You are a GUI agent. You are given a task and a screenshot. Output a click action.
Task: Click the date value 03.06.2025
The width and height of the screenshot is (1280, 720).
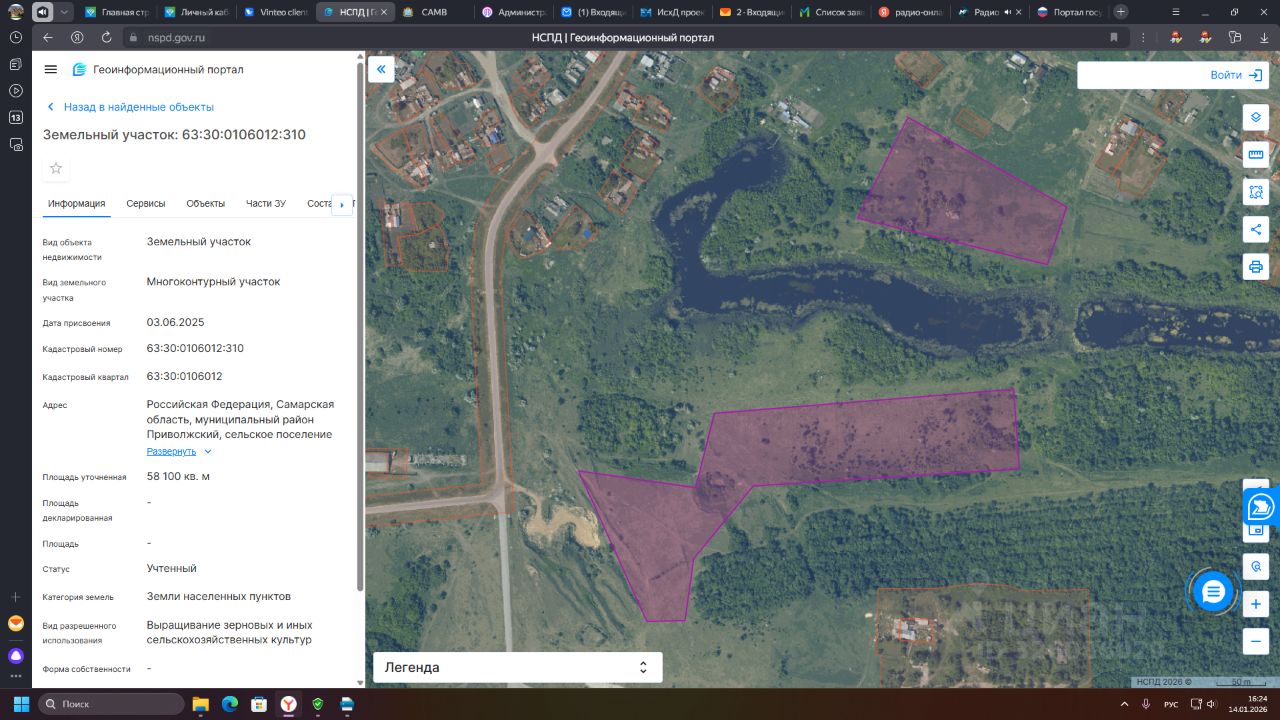pyautogui.click(x=176, y=322)
